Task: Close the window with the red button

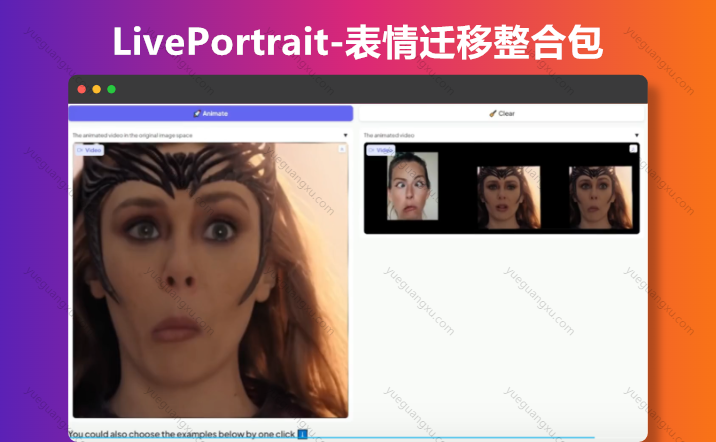Action: (82, 89)
